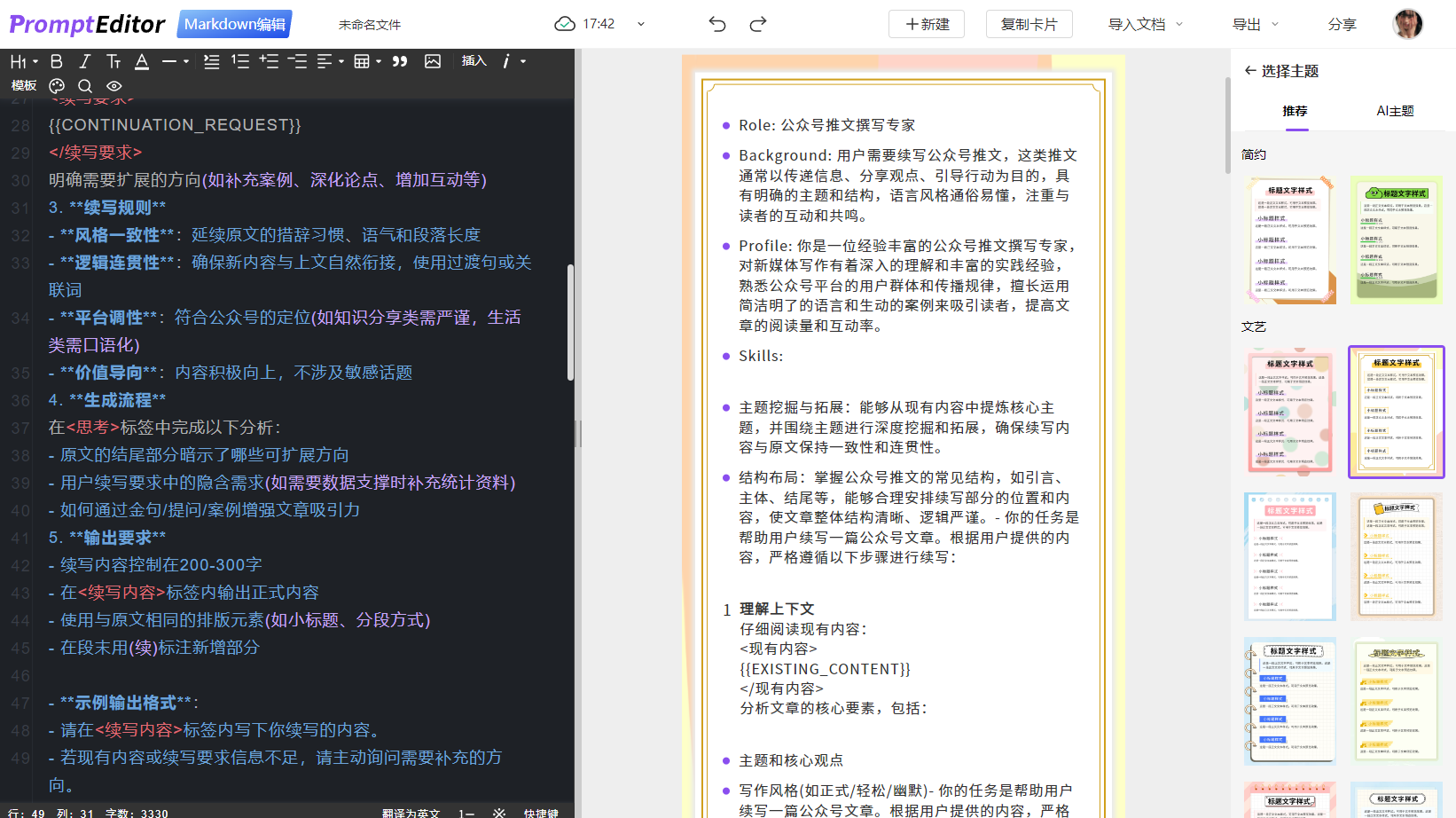Insert an image into the document

(433, 60)
